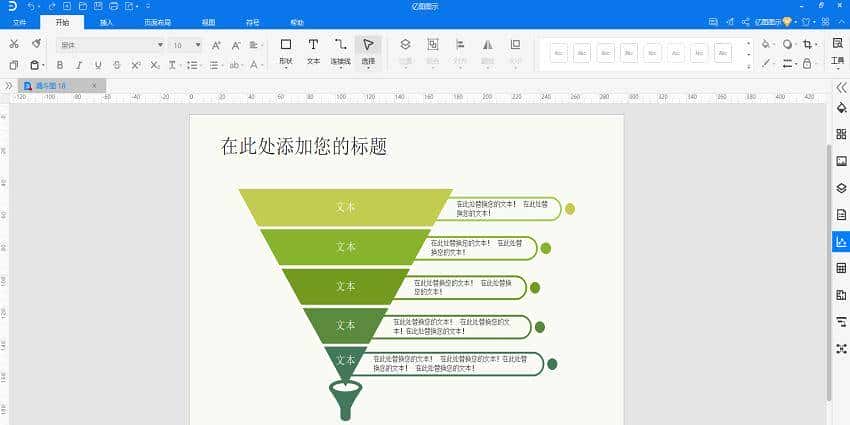Select the title 在此处添加您的标题
Image resolution: width=850 pixels, height=425 pixels.
coord(304,146)
